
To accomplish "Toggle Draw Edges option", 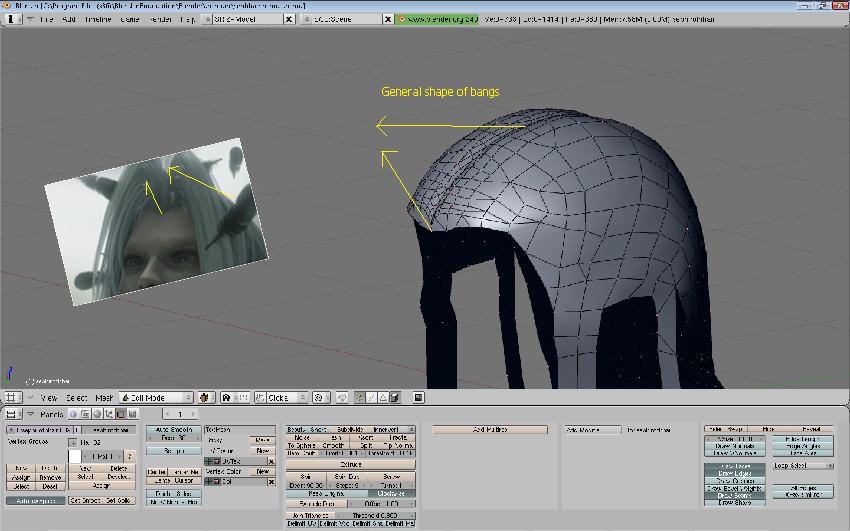I will [x=735, y=474].
